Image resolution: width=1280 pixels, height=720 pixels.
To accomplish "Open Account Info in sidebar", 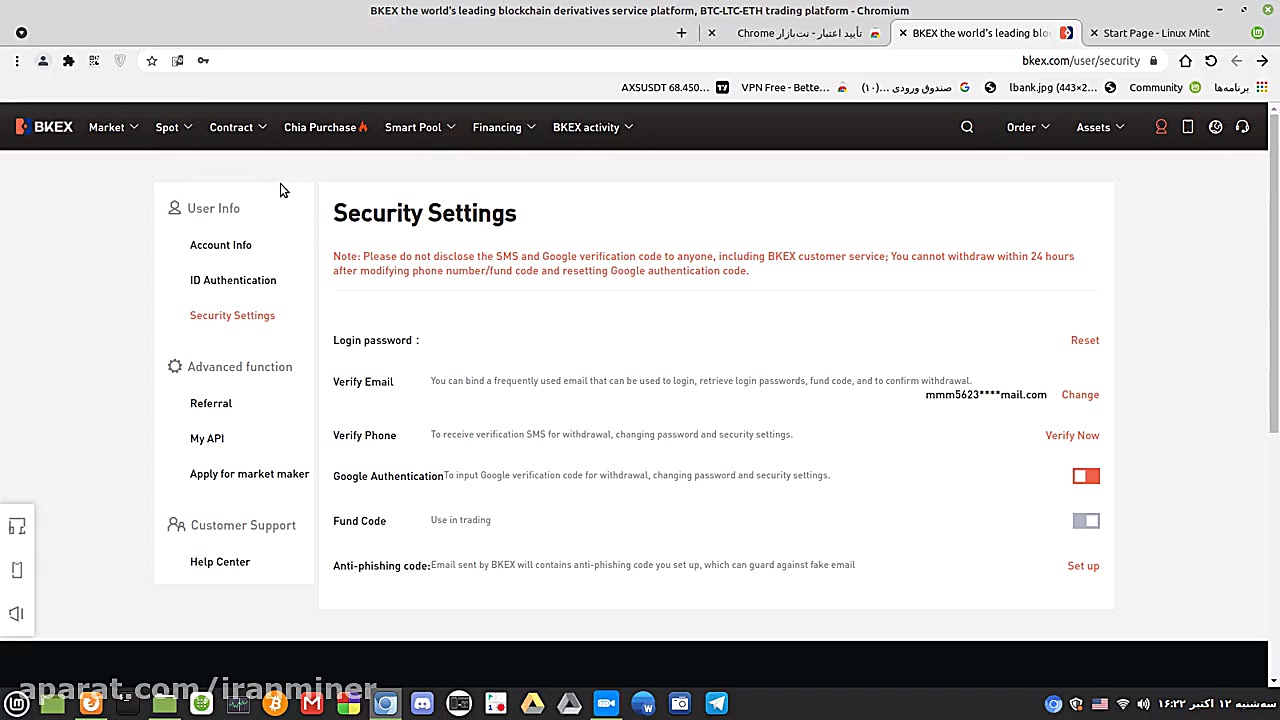I will point(221,245).
